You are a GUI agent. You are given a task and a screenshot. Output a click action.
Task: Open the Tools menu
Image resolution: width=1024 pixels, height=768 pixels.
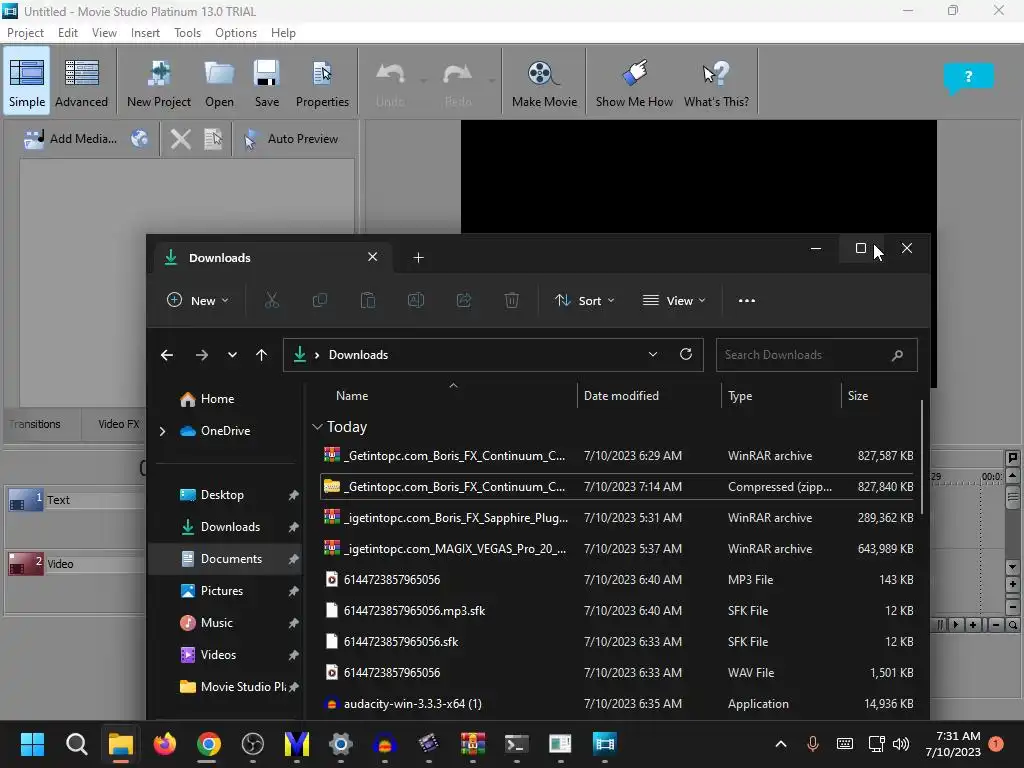pos(187,33)
